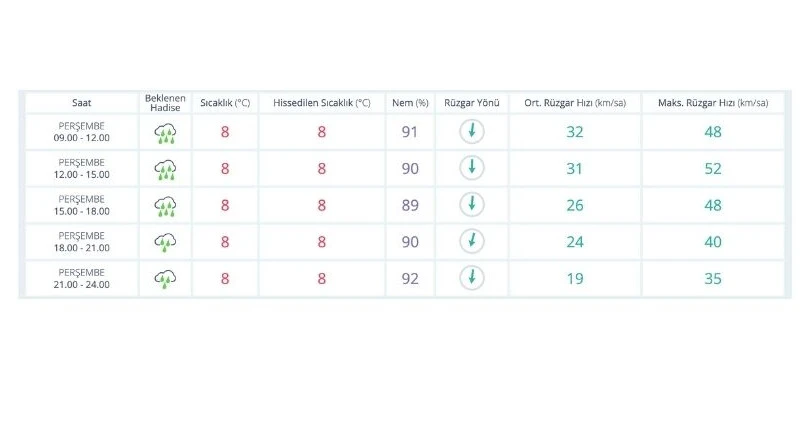The height and width of the screenshot is (427, 804).
Task: Click the max wind speed value 52
Action: click(x=712, y=169)
